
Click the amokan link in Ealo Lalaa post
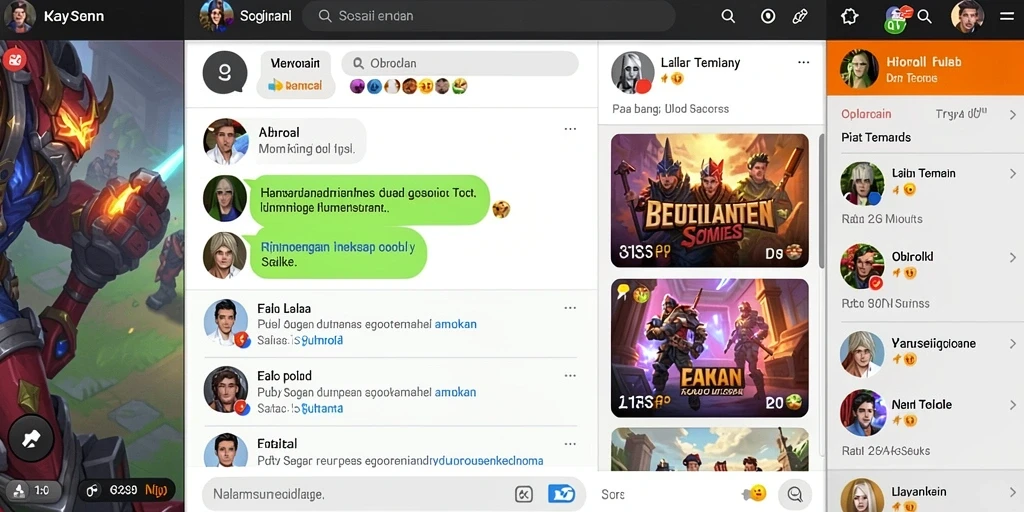(455, 324)
